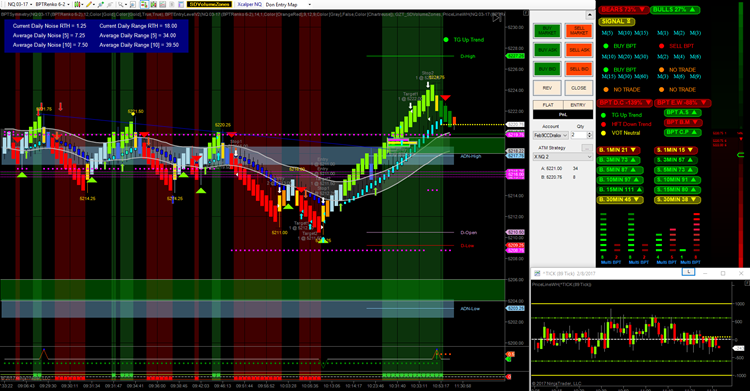The height and width of the screenshot is (391, 750).
Task: Click the BULLS 27% indicator badge
Action: (x=674, y=10)
